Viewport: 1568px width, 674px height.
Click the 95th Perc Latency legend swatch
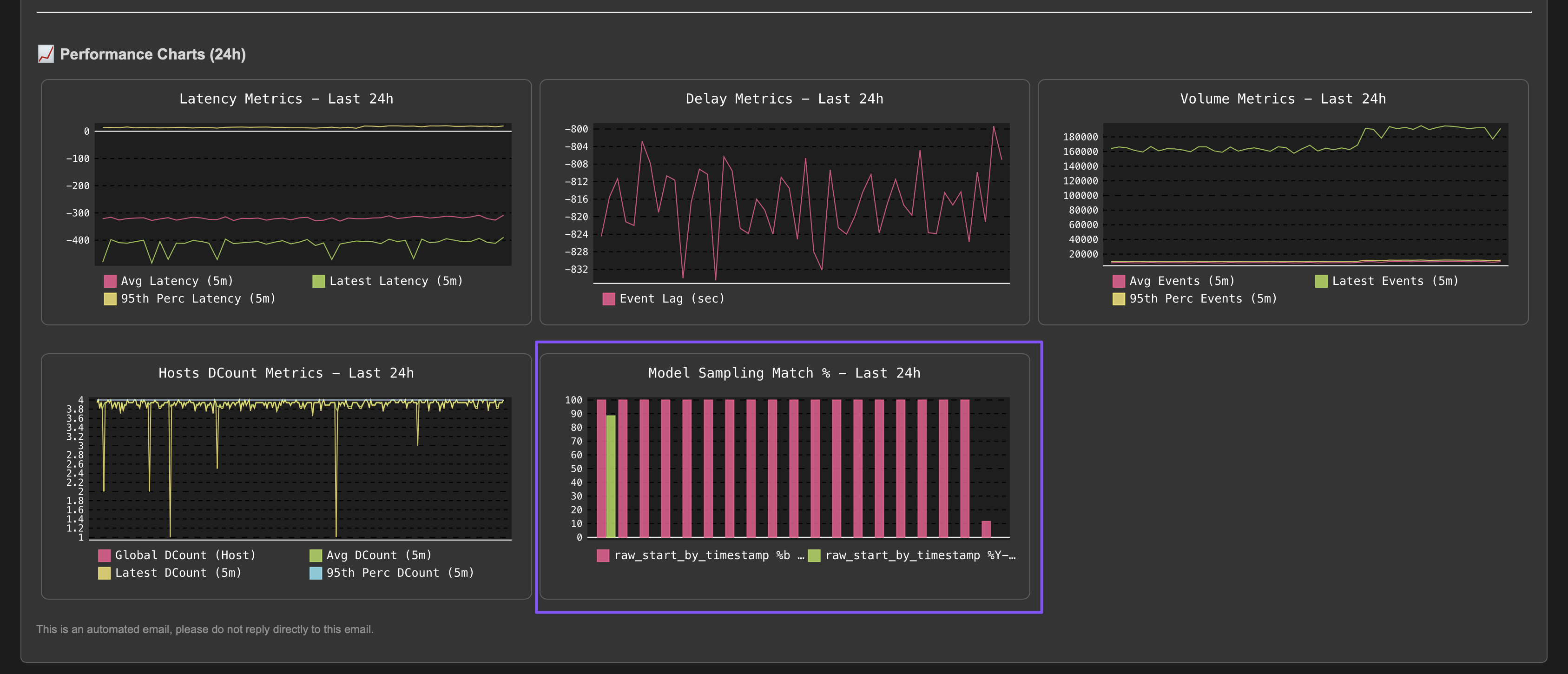110,298
